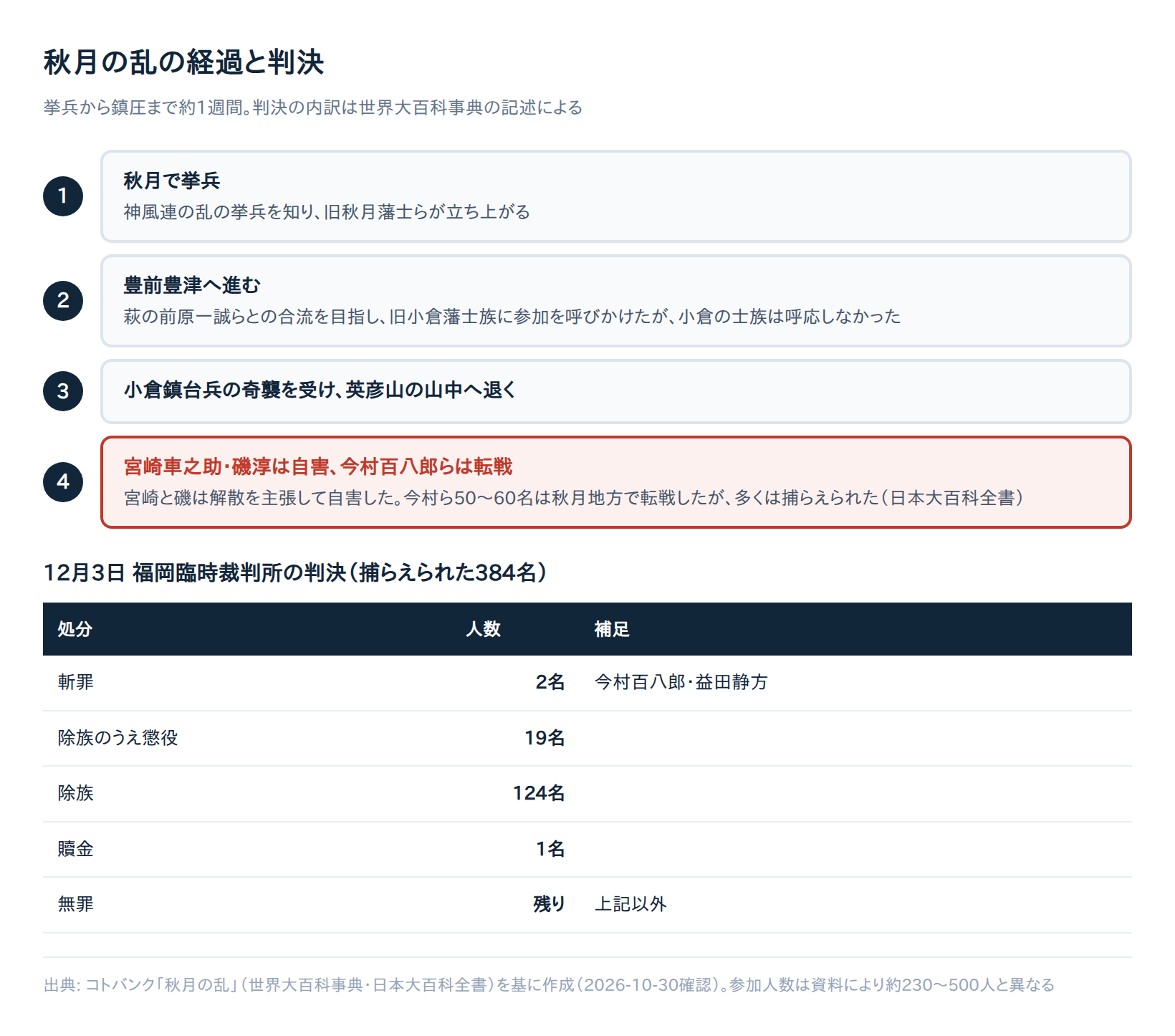Click the description mentioning 萩の前原一誠ら
The image size is (1175, 1036).
pyautogui.click(x=512, y=317)
